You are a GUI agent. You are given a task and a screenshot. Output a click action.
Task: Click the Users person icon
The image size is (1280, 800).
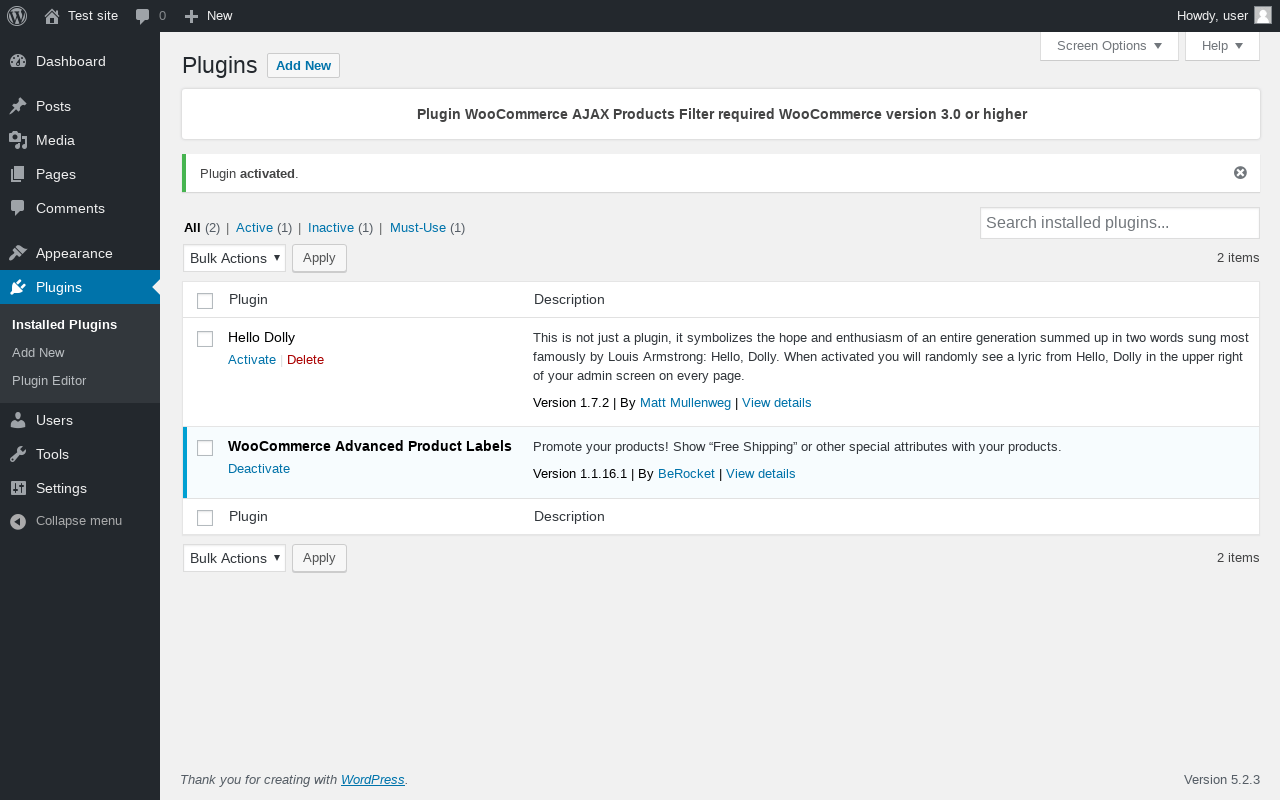18,420
